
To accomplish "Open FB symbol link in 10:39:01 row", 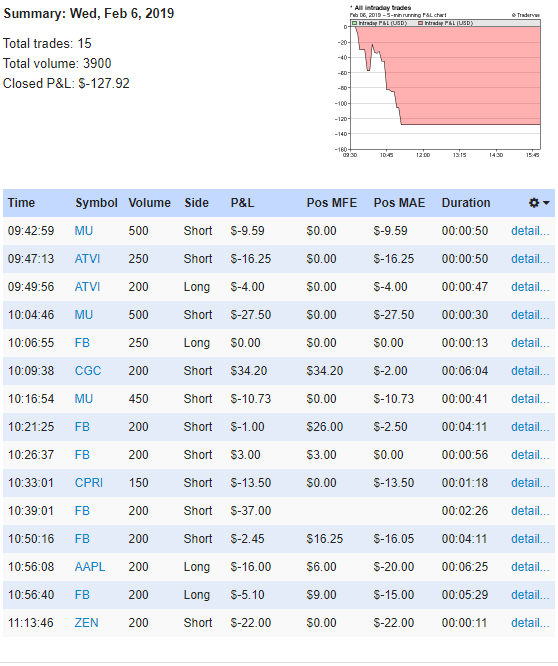I will click(x=82, y=511).
